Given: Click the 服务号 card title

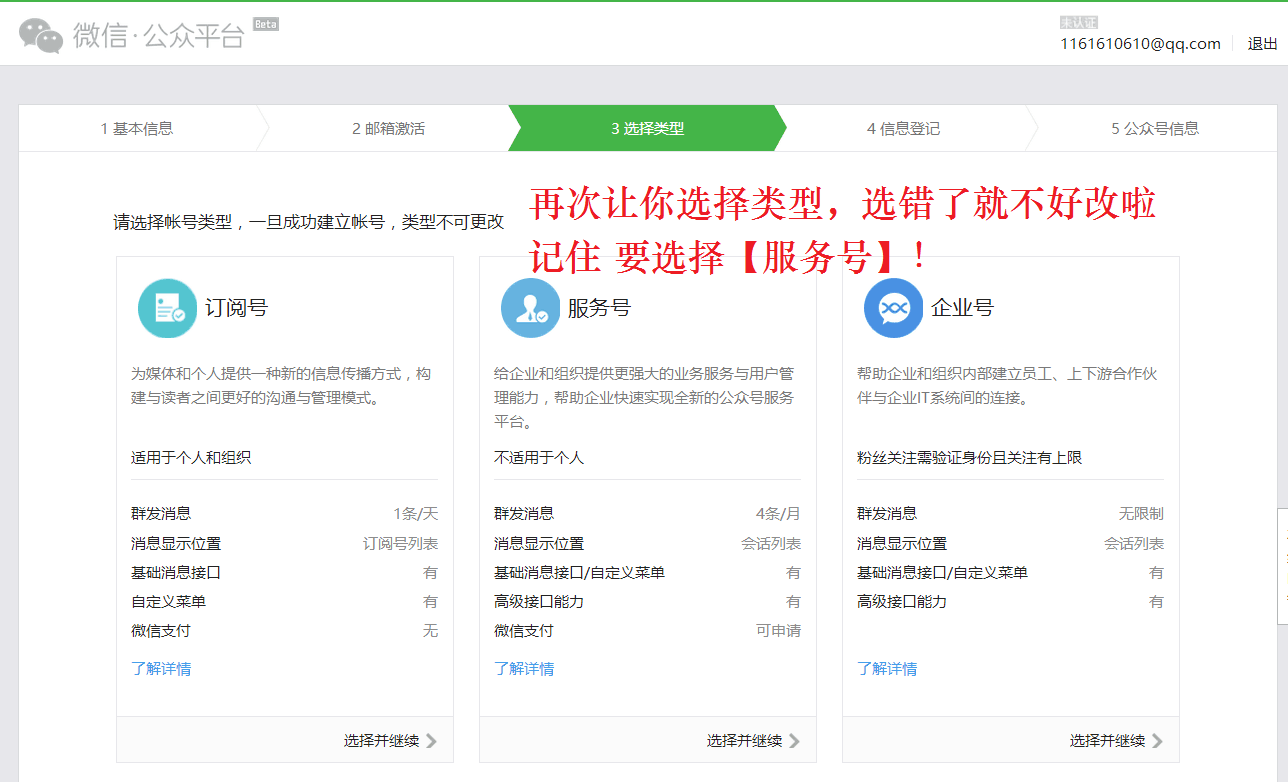Looking at the screenshot, I should (599, 308).
